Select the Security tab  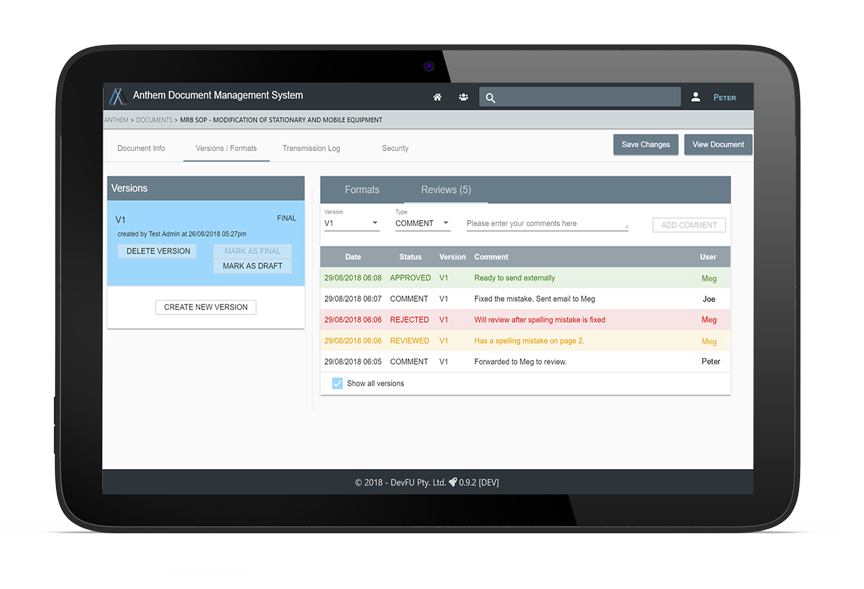(395, 148)
